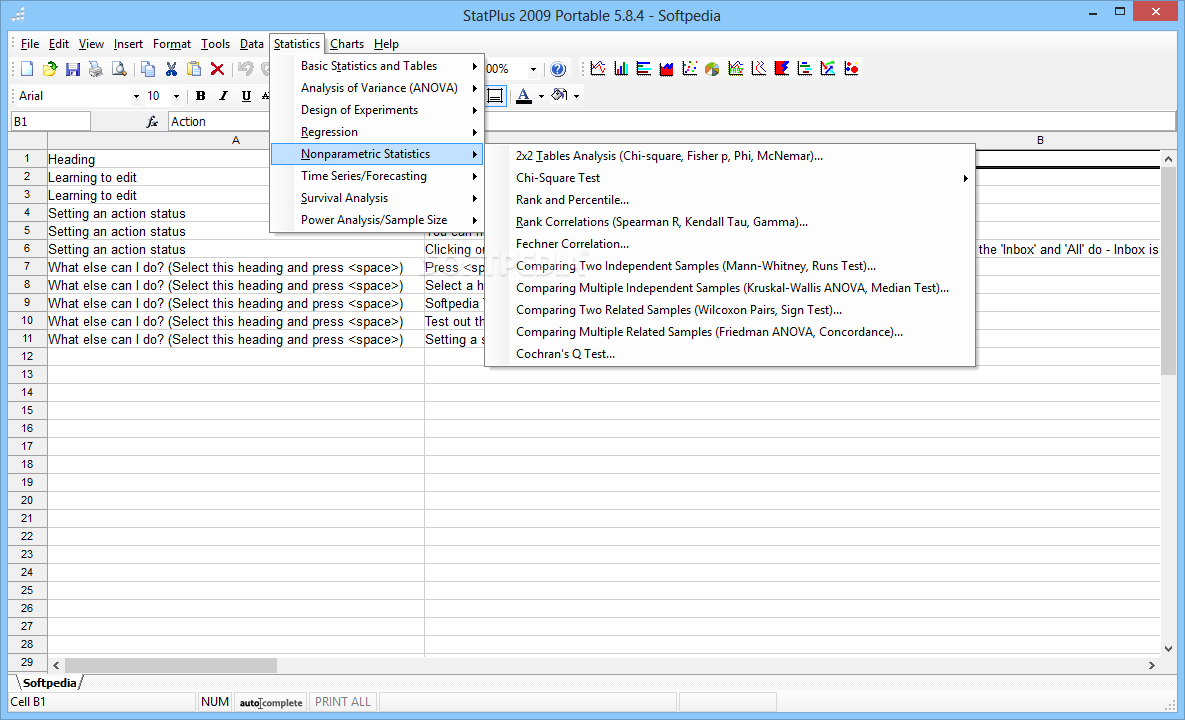Open the Data menu

[252, 44]
